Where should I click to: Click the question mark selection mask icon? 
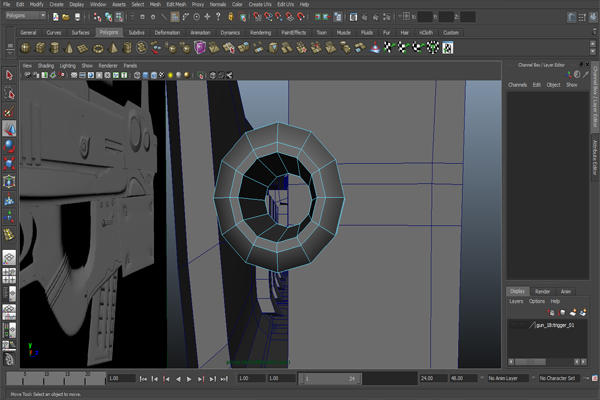coord(218,16)
